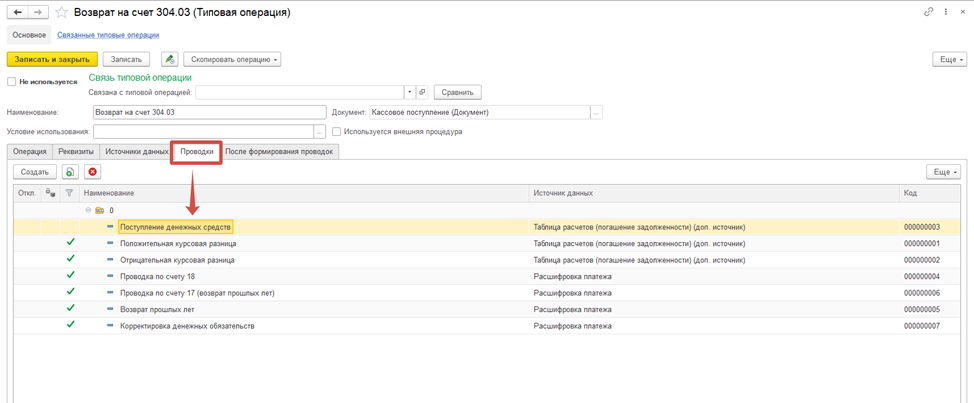
Task: Click the red delete entry icon
Action: pos(93,171)
